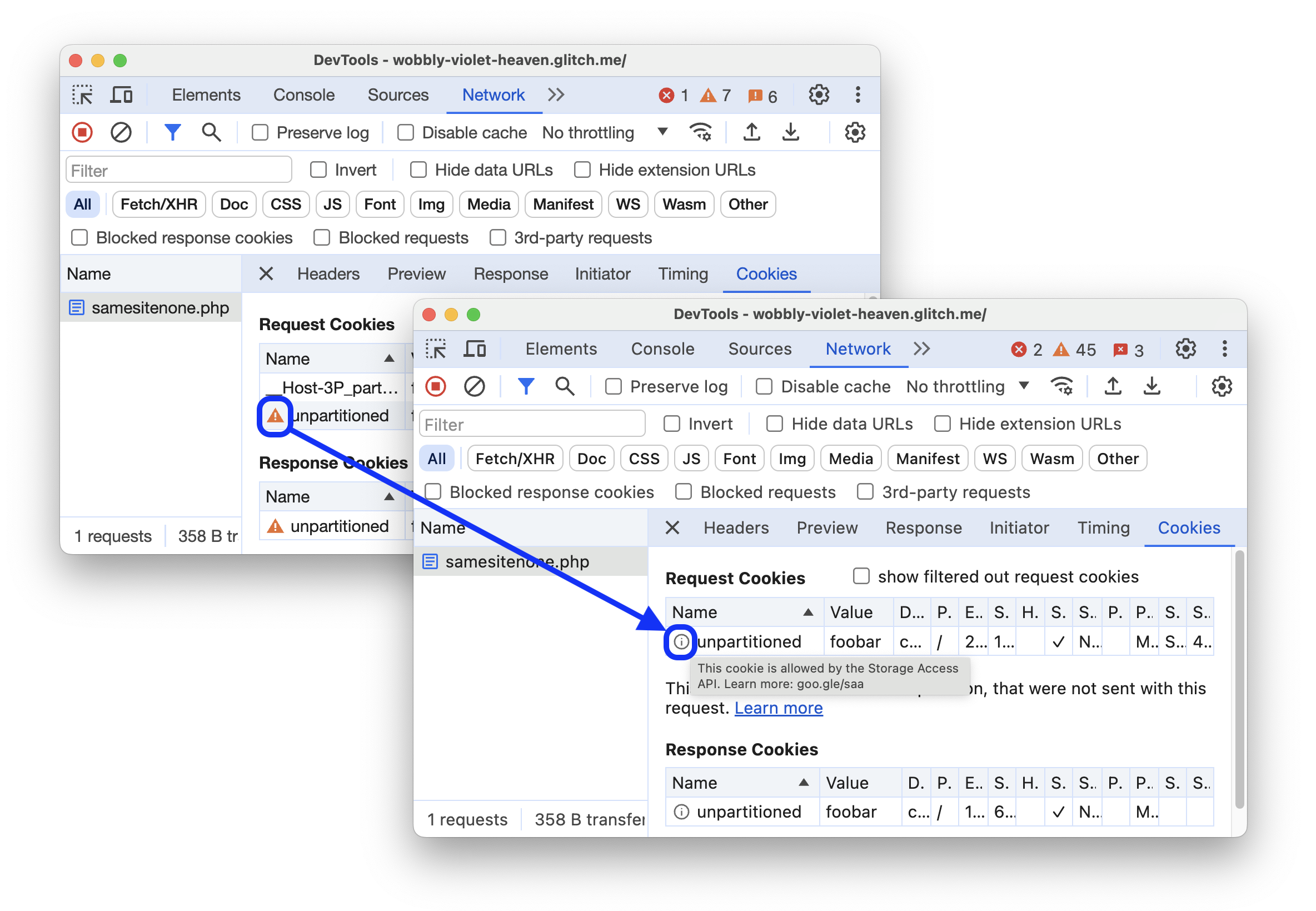The width and height of the screenshot is (1316, 911).
Task: Click the clear network log icon
Action: [x=121, y=133]
